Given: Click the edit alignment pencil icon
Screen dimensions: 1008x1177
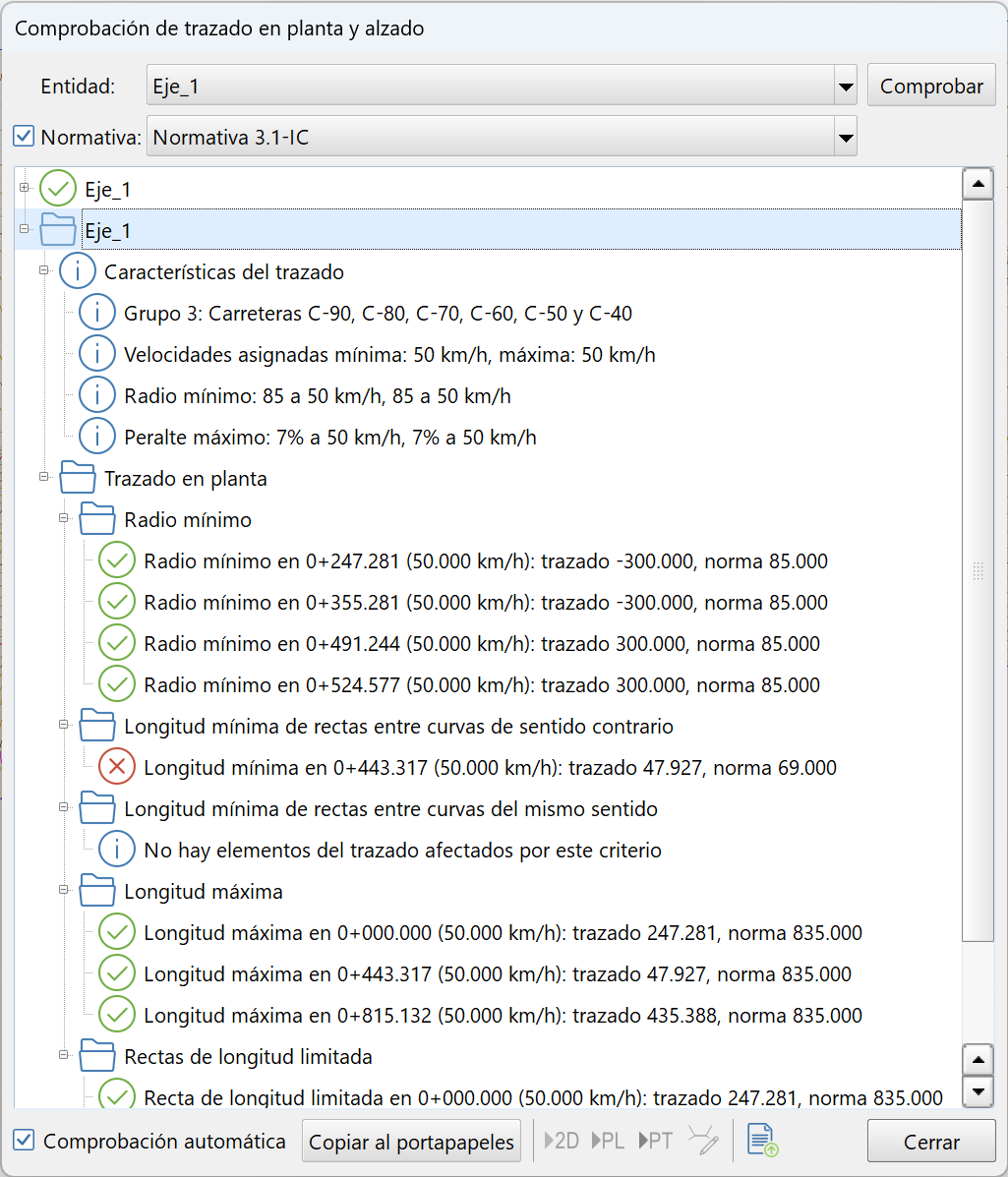Looking at the screenshot, I should click(703, 1142).
